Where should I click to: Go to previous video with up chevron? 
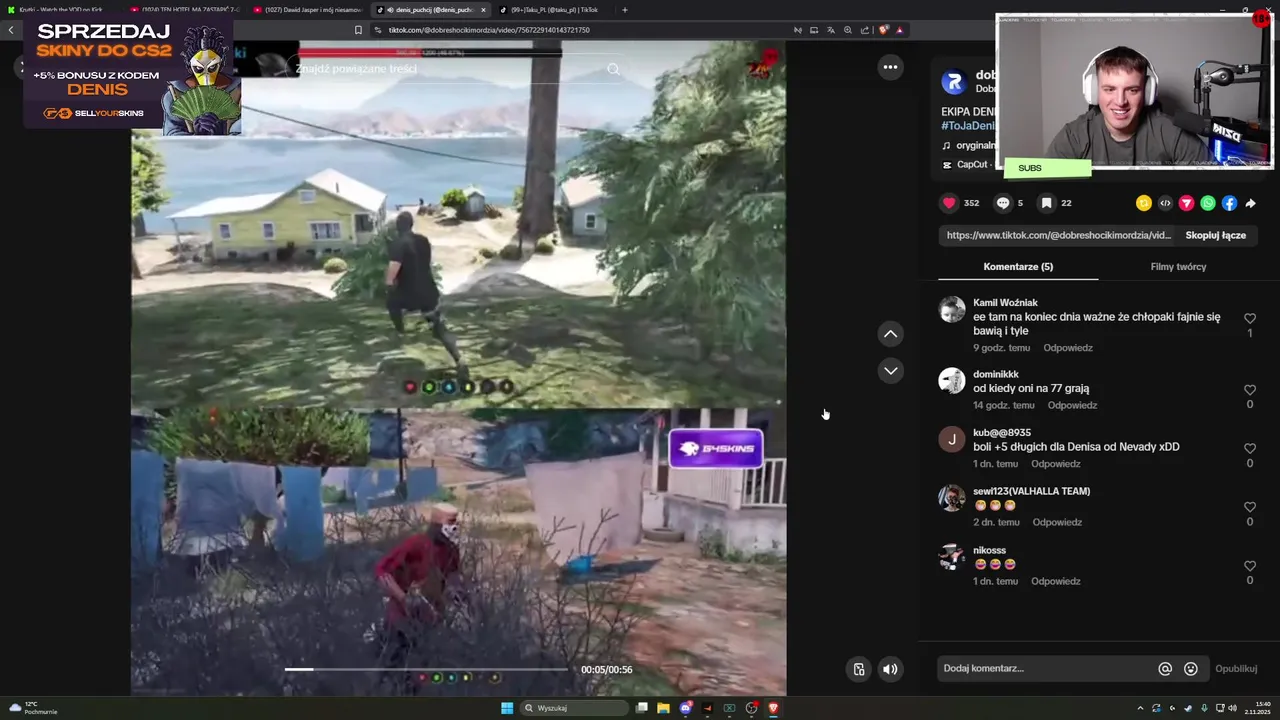(890, 334)
